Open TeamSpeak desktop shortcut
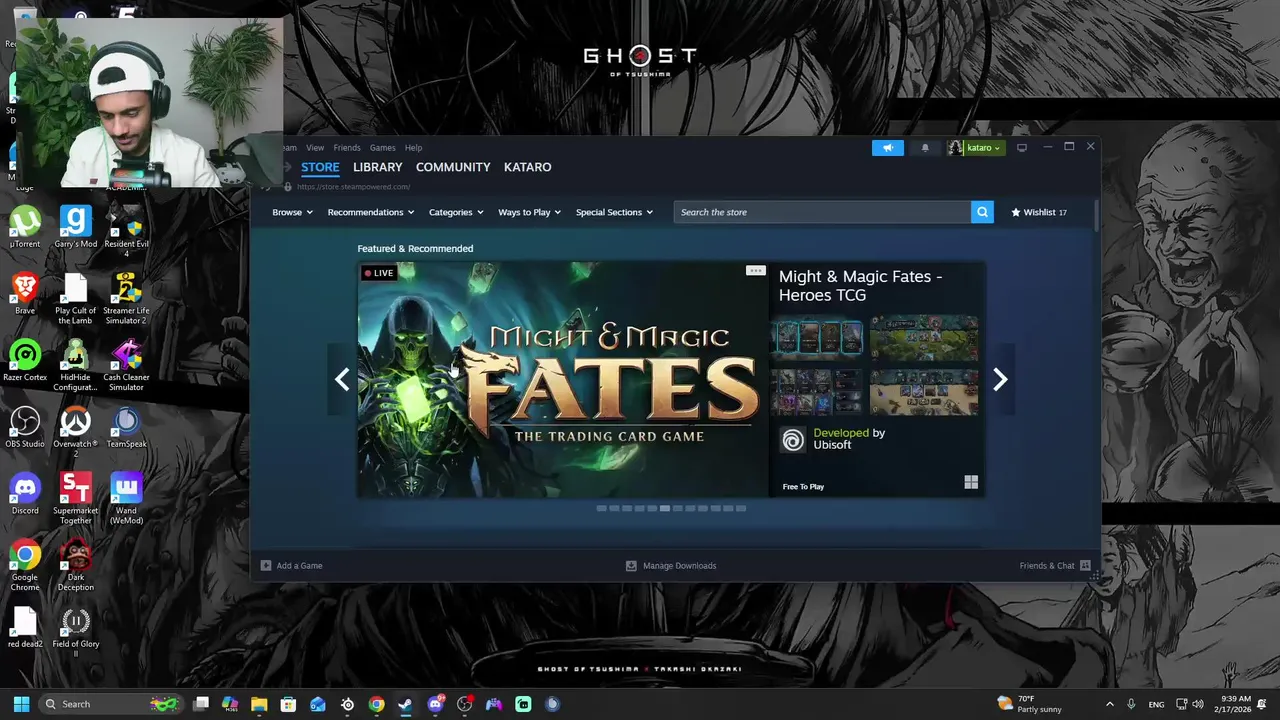This screenshot has width=1280, height=720. (126, 428)
